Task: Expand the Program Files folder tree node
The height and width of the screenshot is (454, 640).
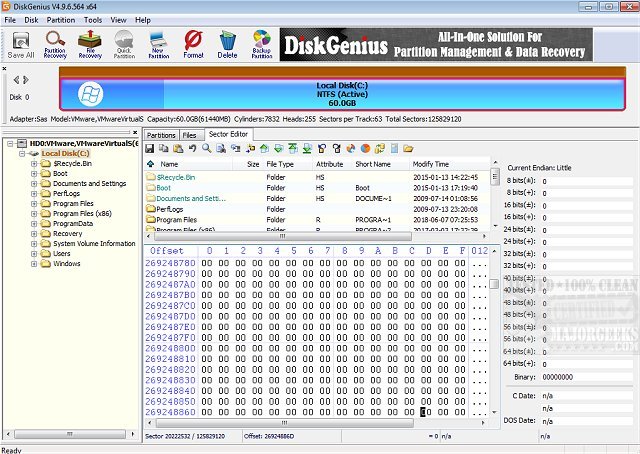Action: point(34,203)
